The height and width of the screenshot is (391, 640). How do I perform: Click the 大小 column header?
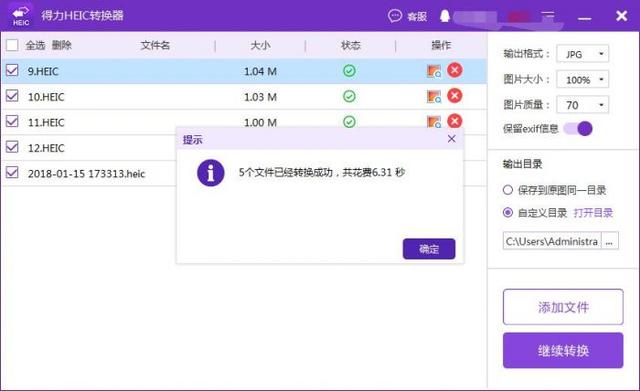coord(260,45)
